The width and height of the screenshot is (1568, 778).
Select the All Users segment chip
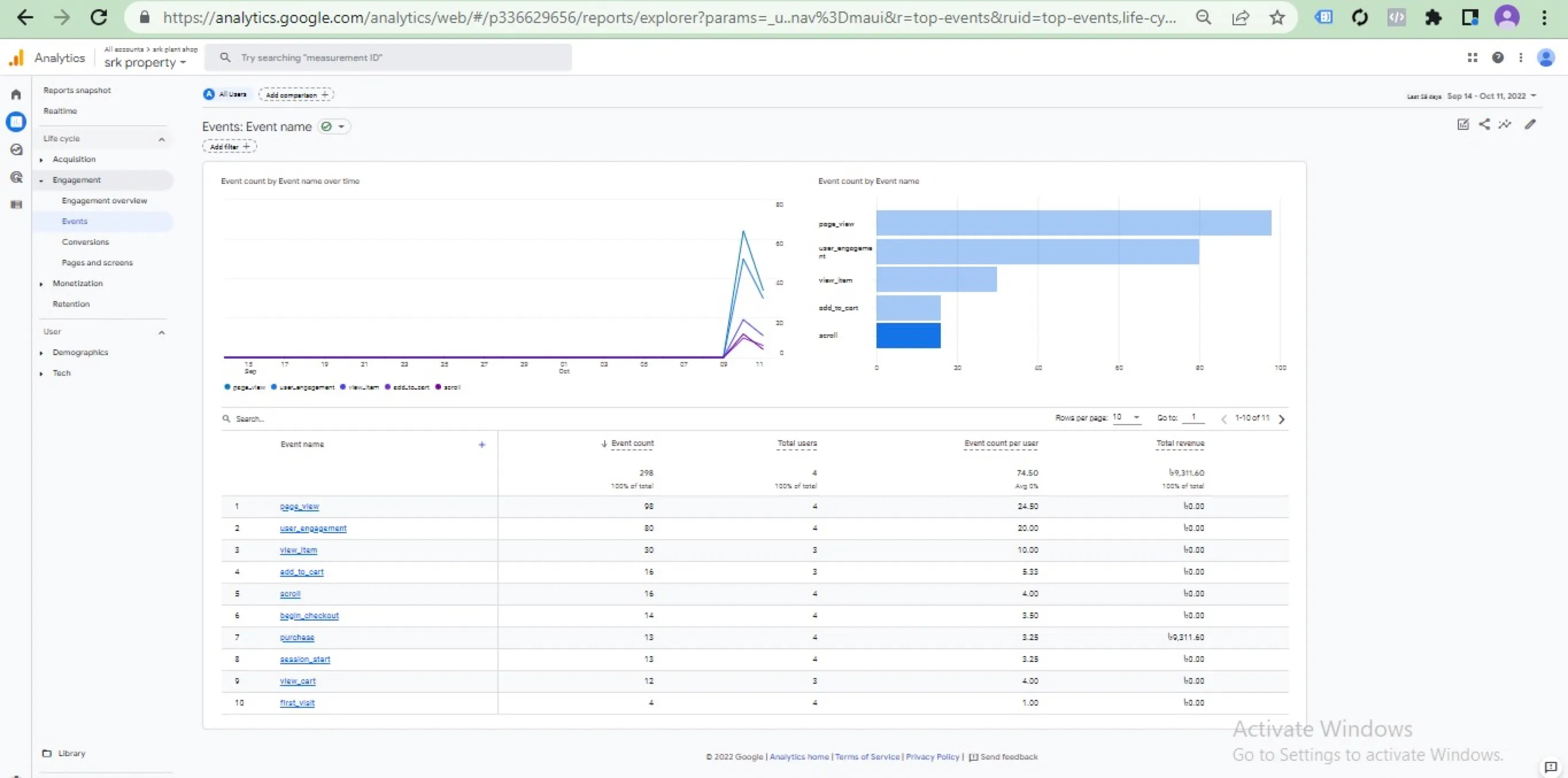click(226, 94)
